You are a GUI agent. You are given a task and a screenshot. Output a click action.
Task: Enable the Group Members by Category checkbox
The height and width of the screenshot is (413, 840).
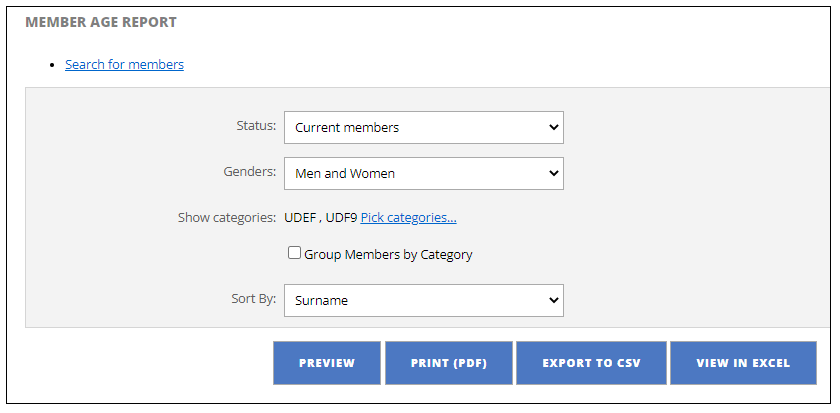click(295, 253)
